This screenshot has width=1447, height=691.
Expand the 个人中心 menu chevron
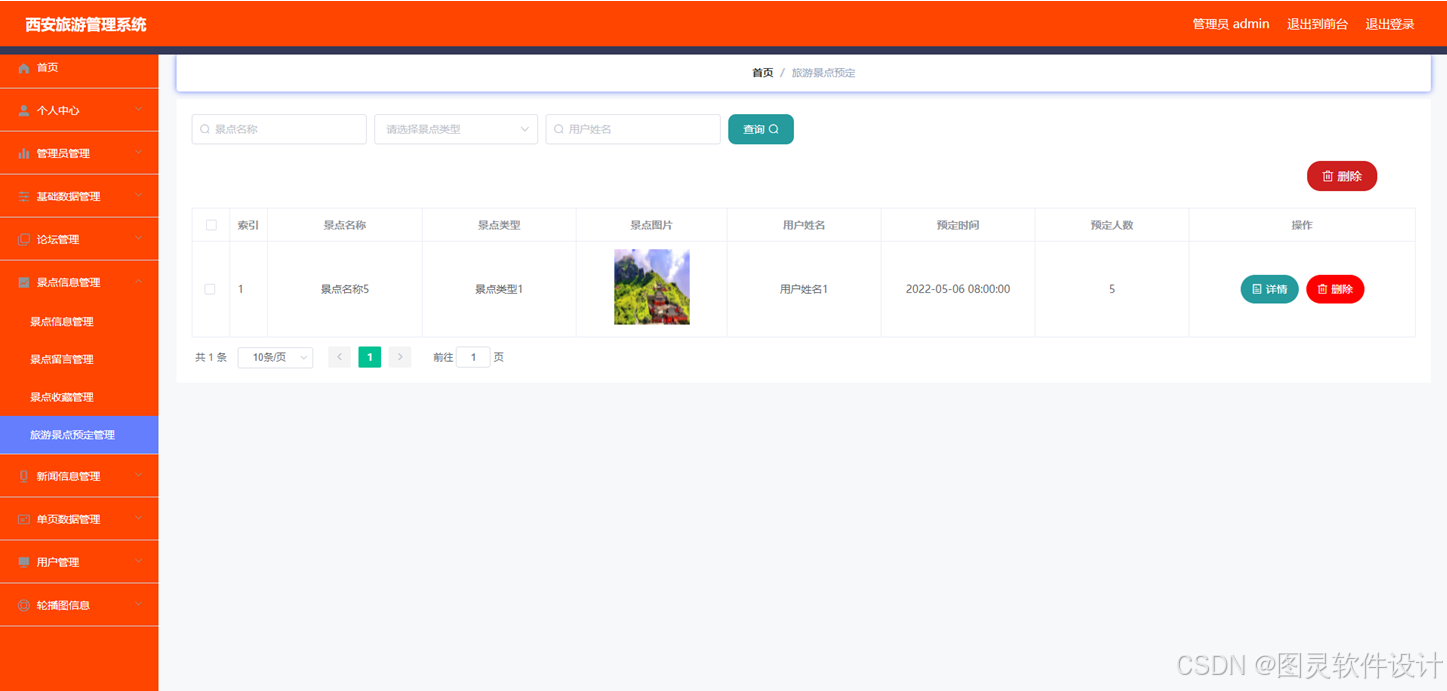[x=139, y=110]
